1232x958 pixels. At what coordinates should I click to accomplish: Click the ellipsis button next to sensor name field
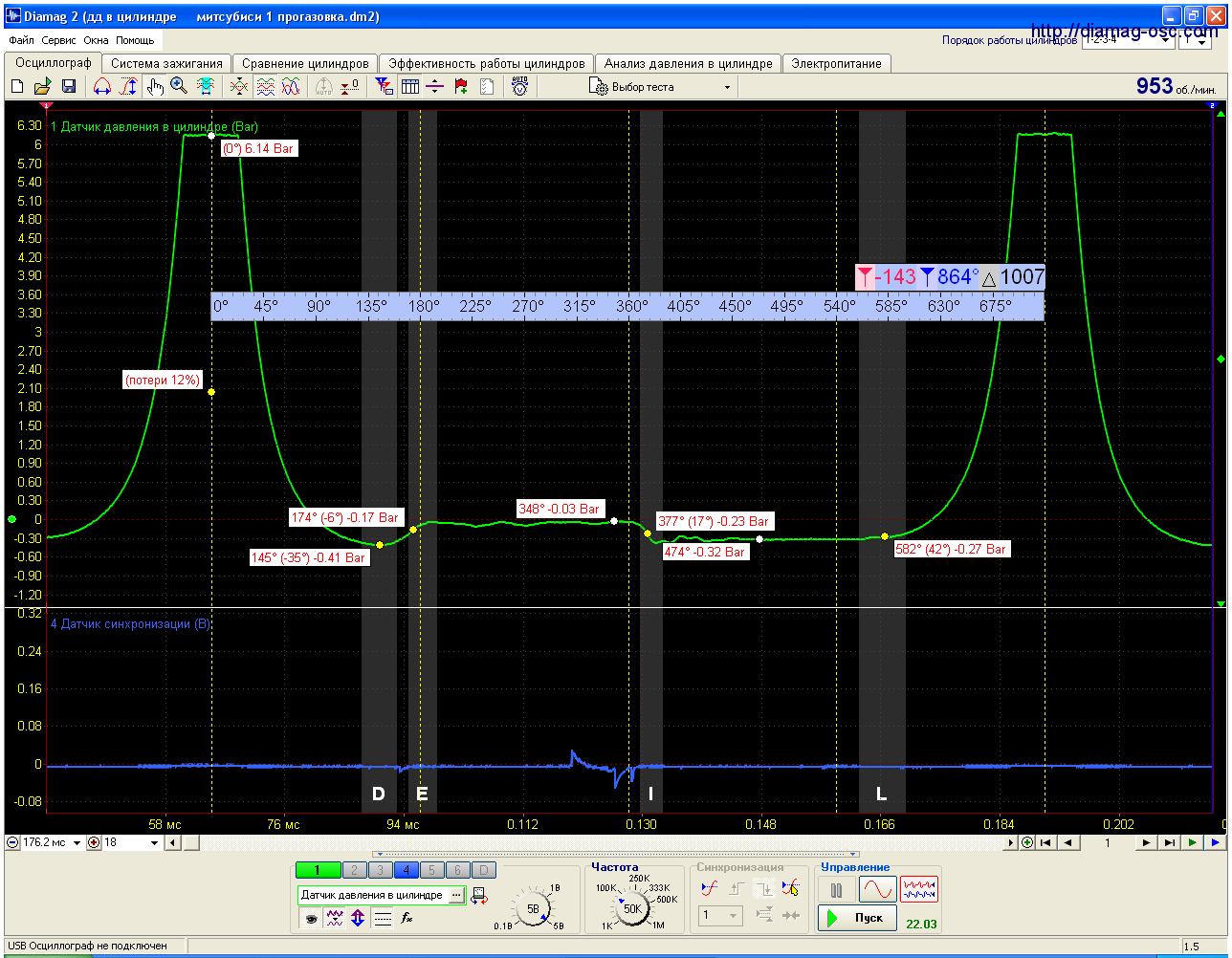[x=456, y=895]
